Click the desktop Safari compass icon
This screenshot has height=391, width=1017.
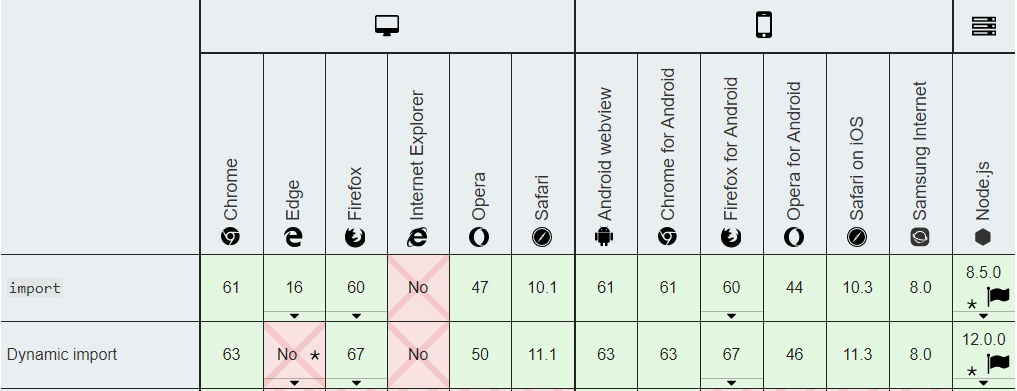[542, 237]
